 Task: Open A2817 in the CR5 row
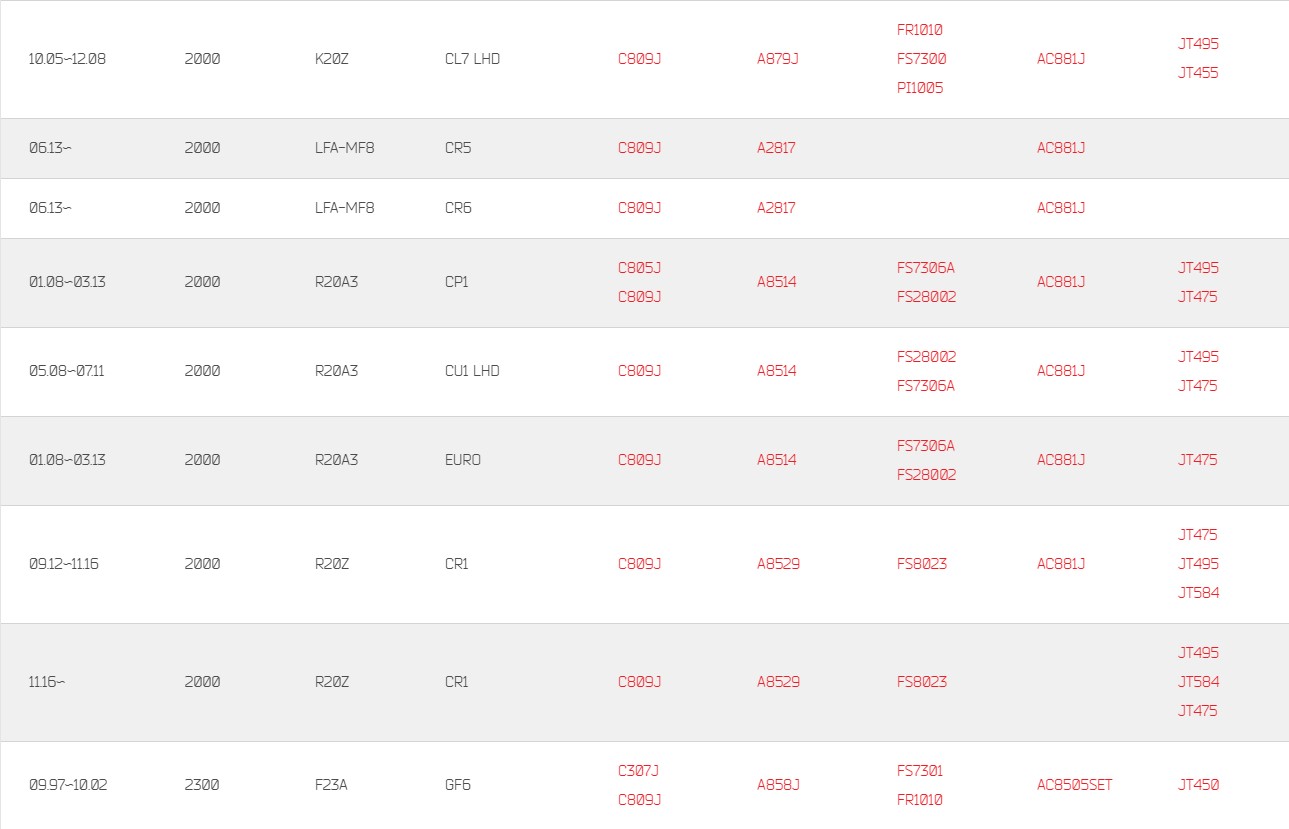(776, 148)
